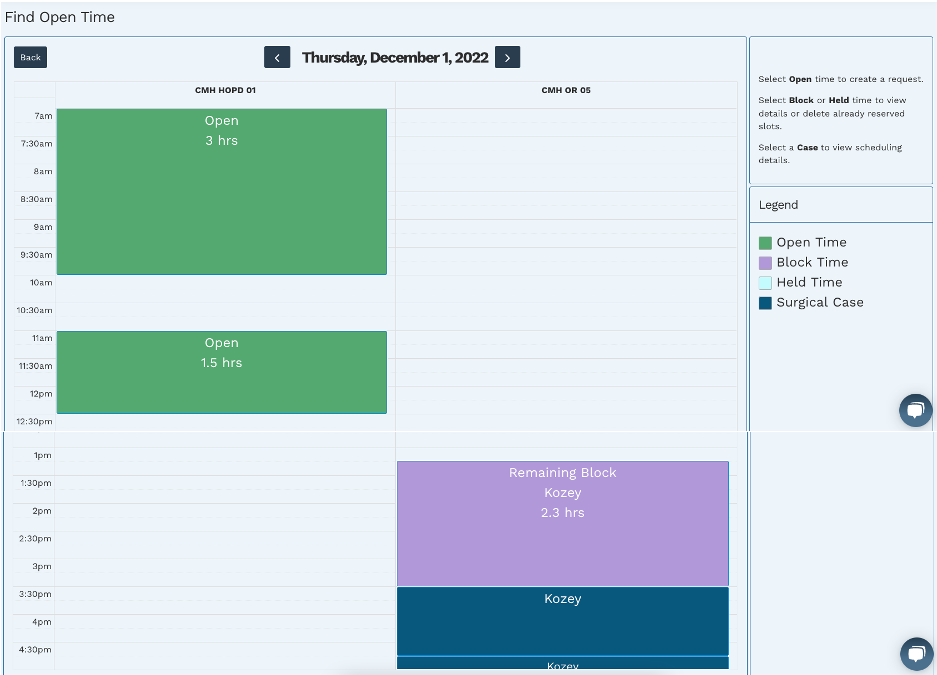
Task: Click the 9am time label
Action: tap(42, 227)
